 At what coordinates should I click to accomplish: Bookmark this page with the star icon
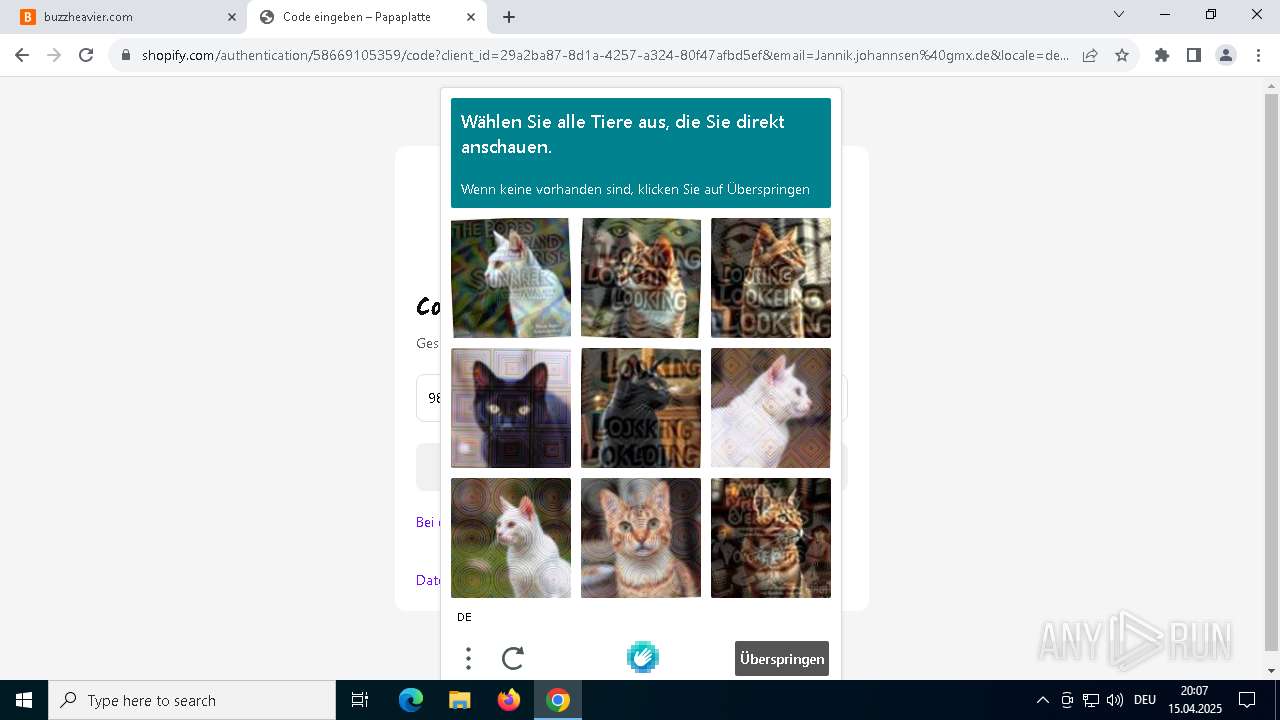(1122, 56)
